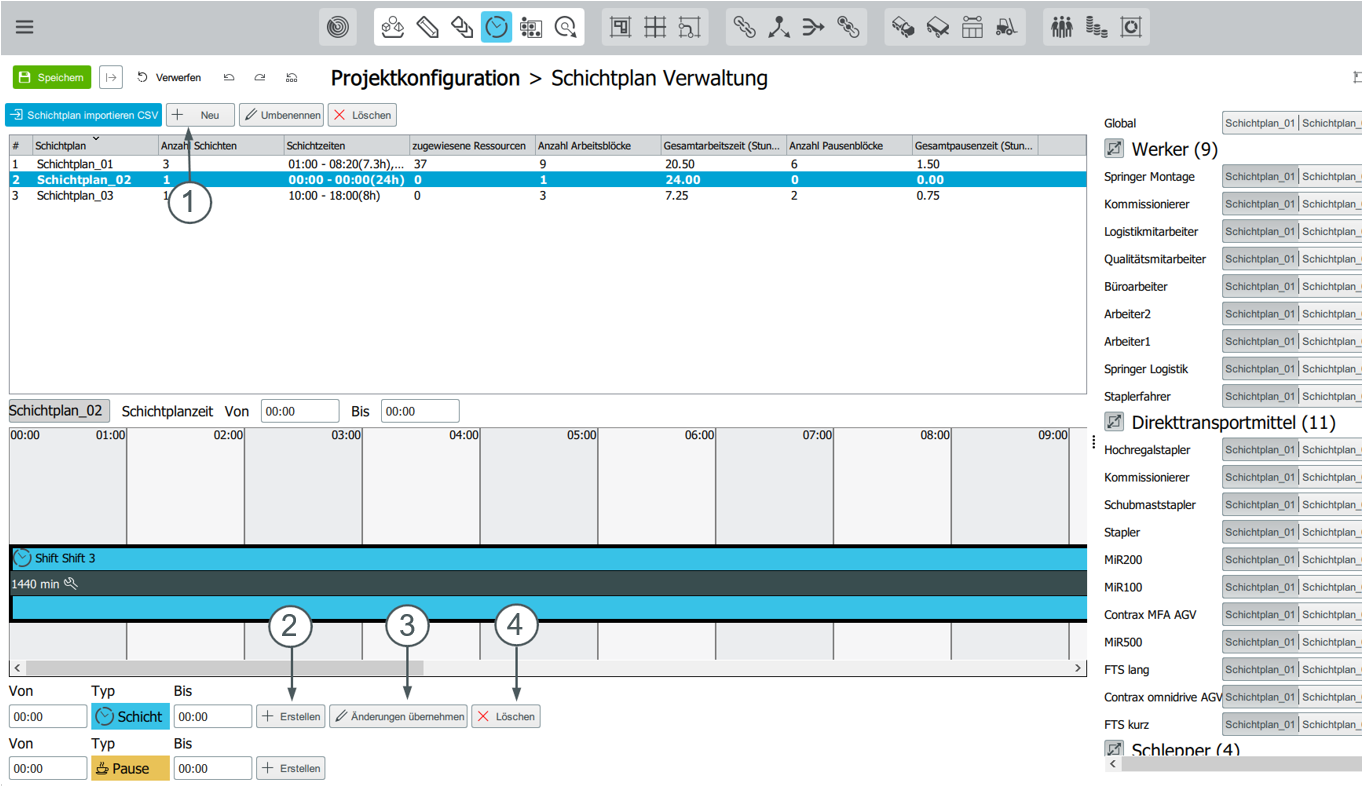Open the hamburger main menu
Image resolution: width=1365 pixels, height=786 pixels.
pos(25,27)
